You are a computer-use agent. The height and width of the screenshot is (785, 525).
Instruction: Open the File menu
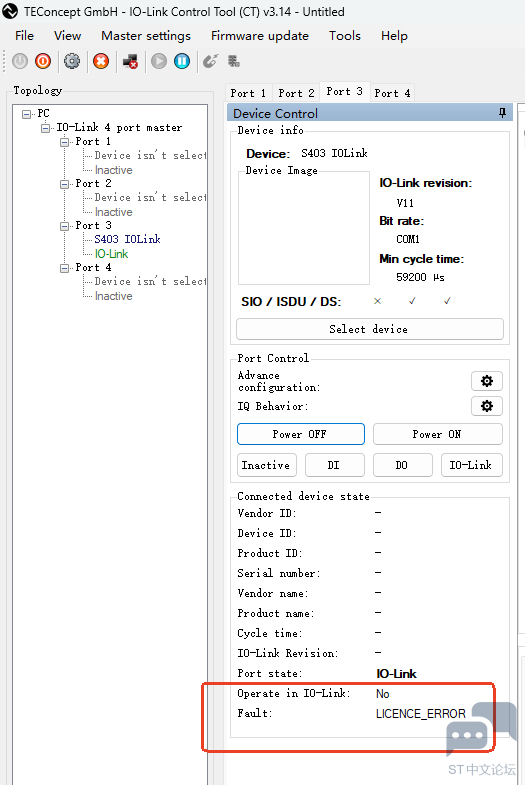pos(25,36)
